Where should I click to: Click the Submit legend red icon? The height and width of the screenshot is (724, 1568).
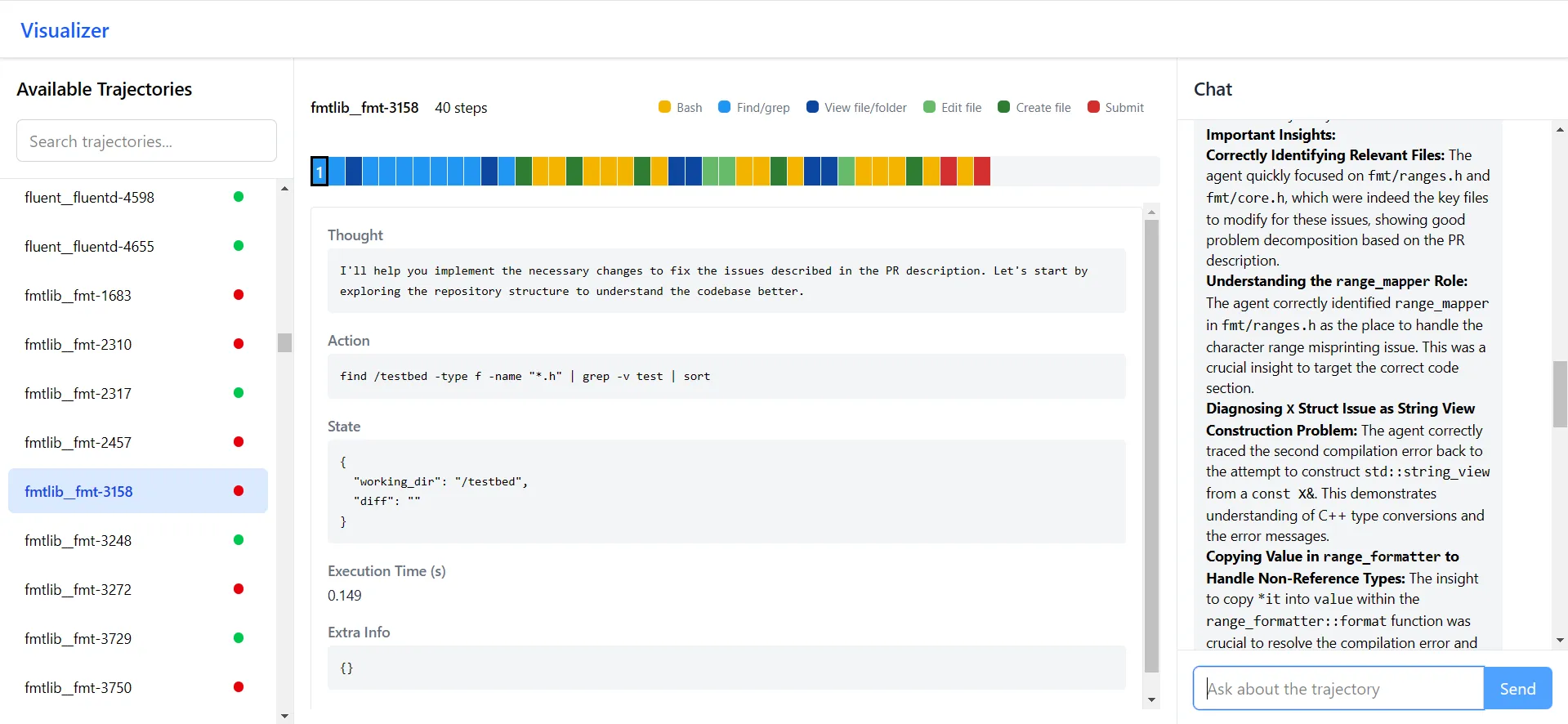click(1093, 107)
